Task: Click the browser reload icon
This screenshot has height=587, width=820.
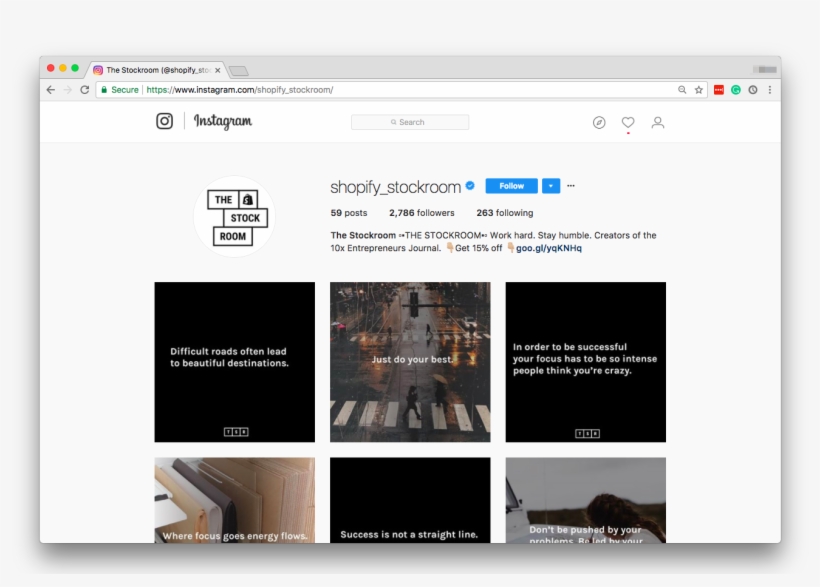Action: point(84,90)
